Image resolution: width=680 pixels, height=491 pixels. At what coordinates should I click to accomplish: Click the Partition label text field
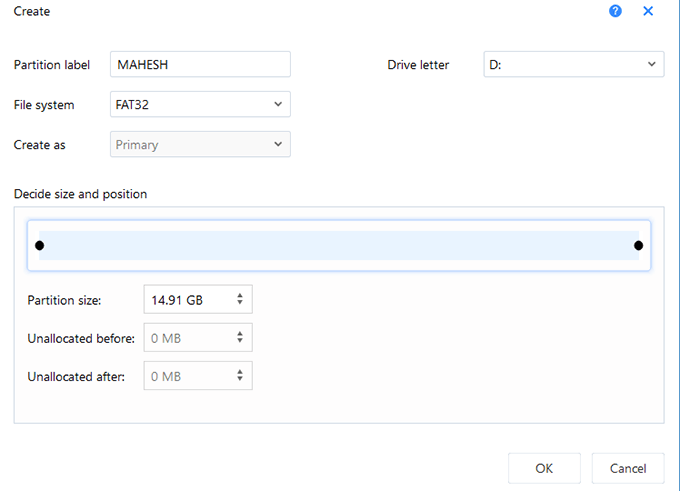click(x=200, y=65)
